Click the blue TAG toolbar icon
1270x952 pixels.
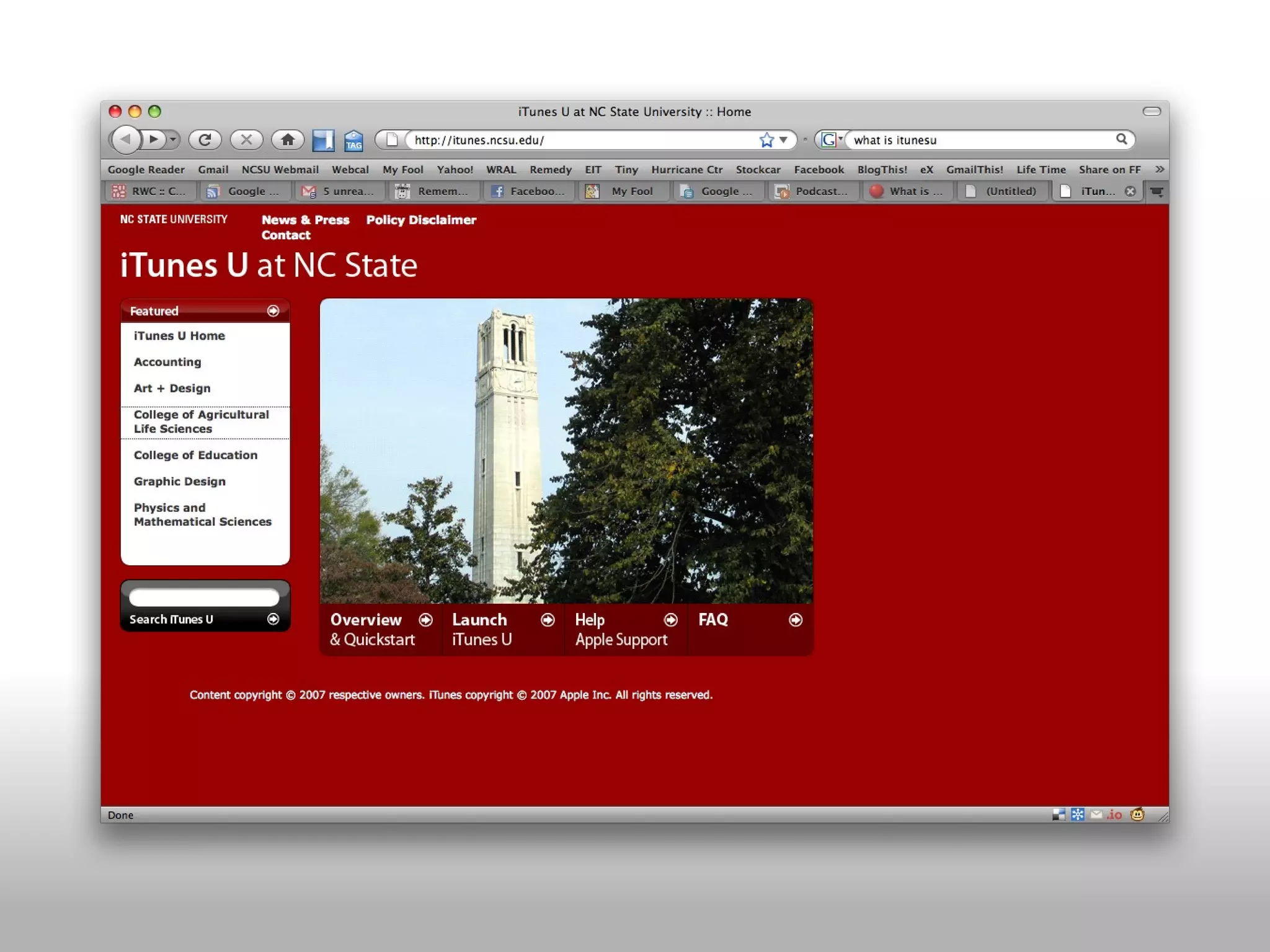coord(353,141)
